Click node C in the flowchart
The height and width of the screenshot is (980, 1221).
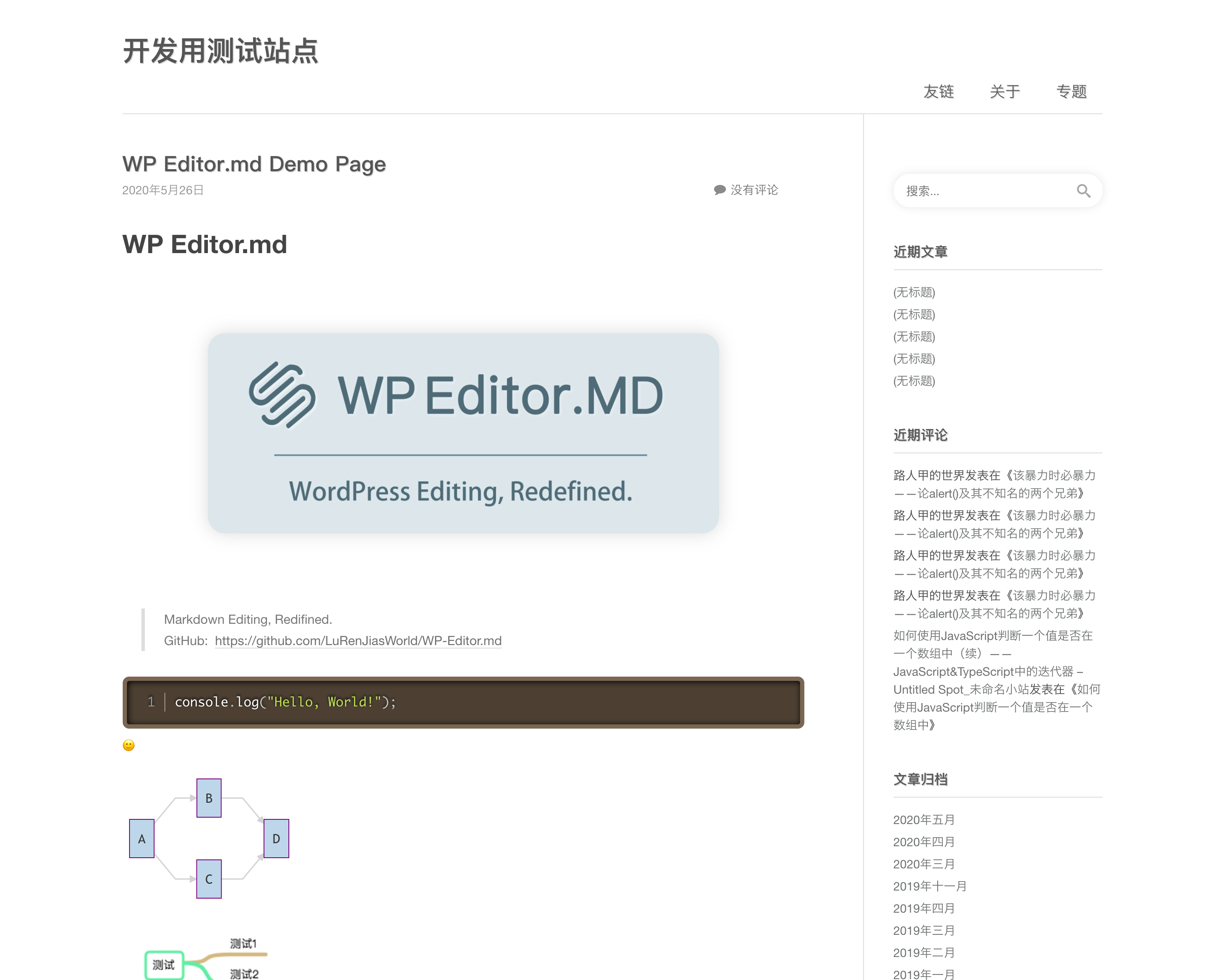(x=209, y=879)
